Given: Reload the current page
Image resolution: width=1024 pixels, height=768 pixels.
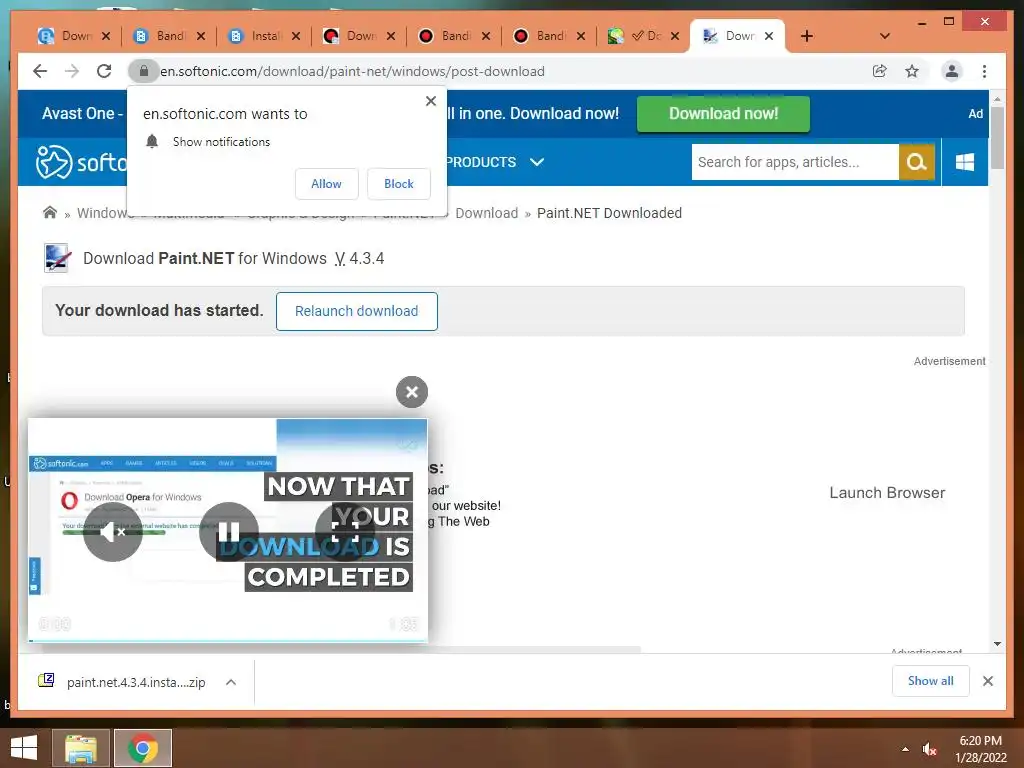Looking at the screenshot, I should point(104,71).
